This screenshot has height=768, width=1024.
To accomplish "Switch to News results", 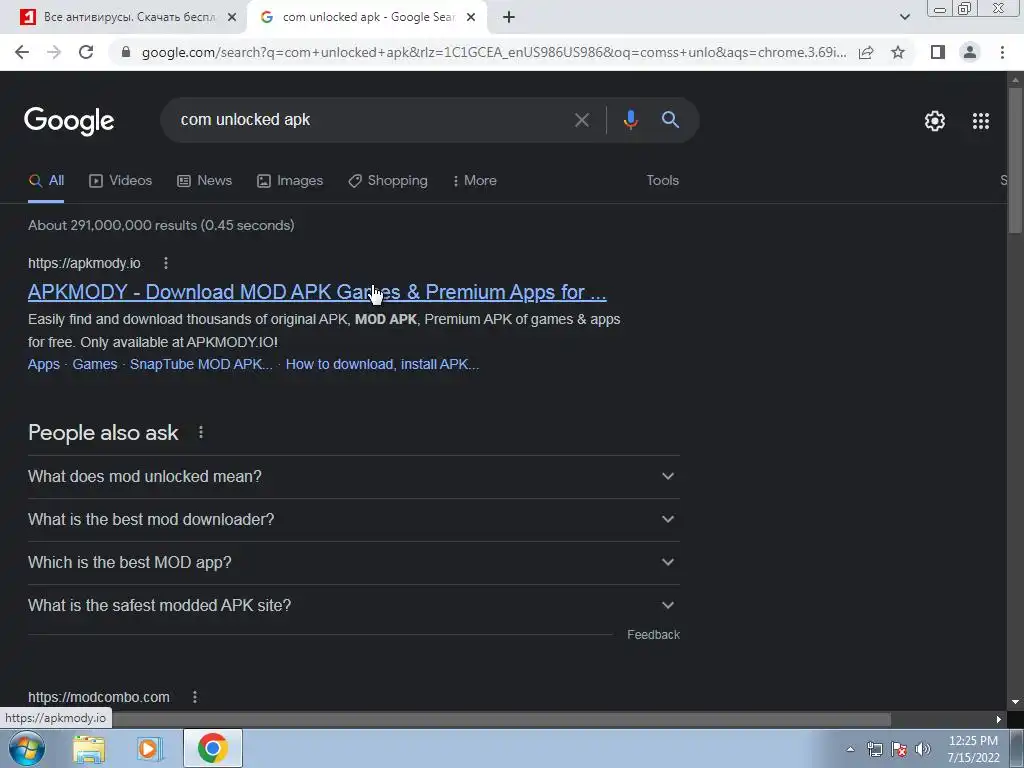I will 204,181.
